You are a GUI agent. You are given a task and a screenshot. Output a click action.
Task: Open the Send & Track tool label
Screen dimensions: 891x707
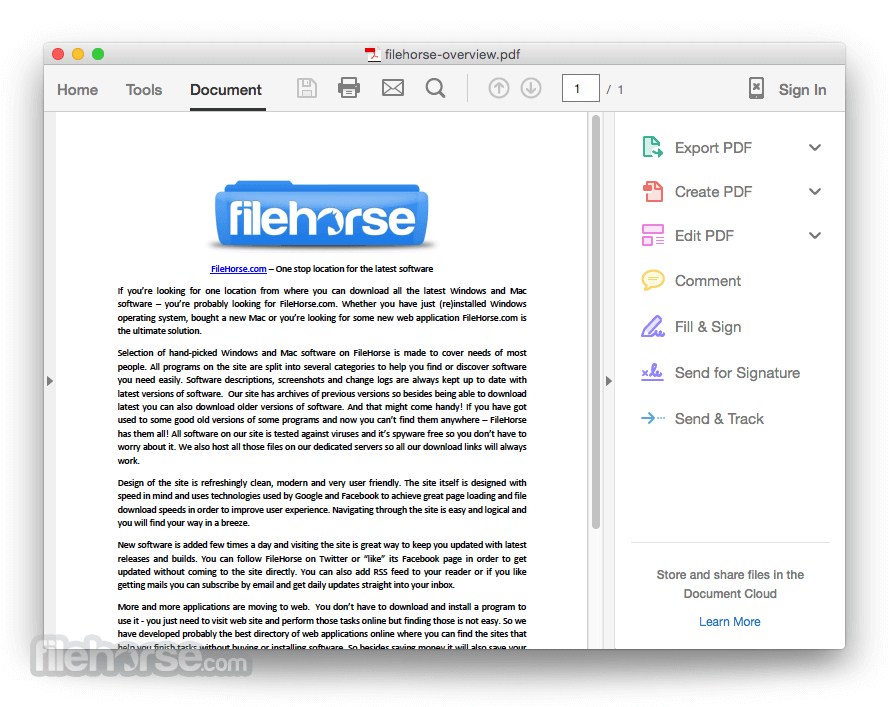pos(719,419)
